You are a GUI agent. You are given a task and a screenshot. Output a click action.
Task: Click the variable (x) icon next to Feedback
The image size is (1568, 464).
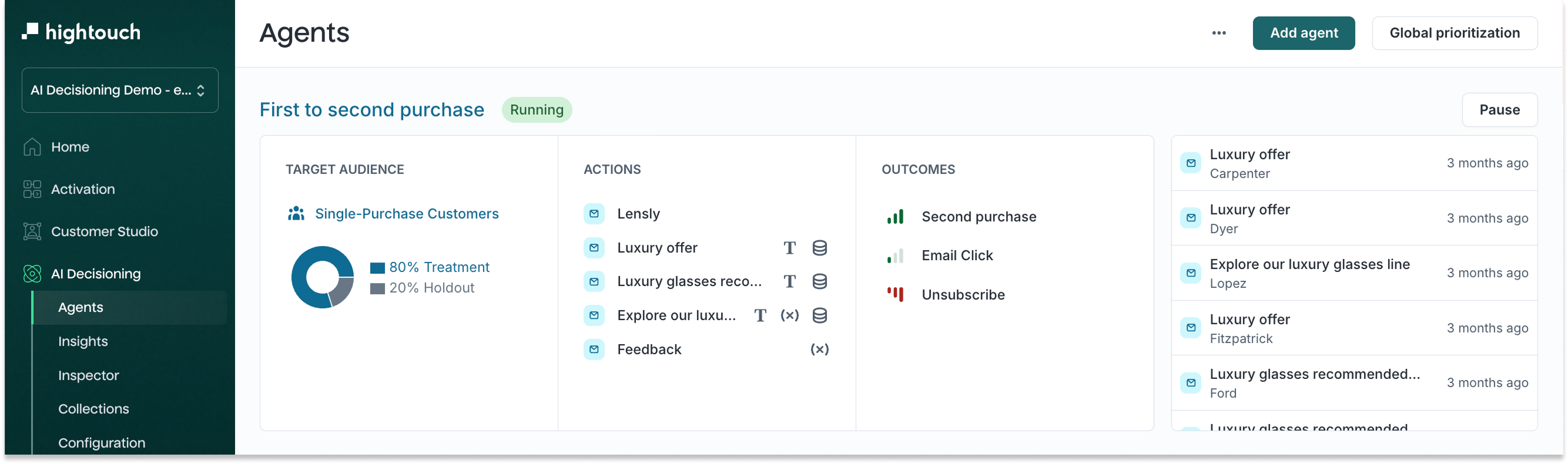pyautogui.click(x=819, y=349)
